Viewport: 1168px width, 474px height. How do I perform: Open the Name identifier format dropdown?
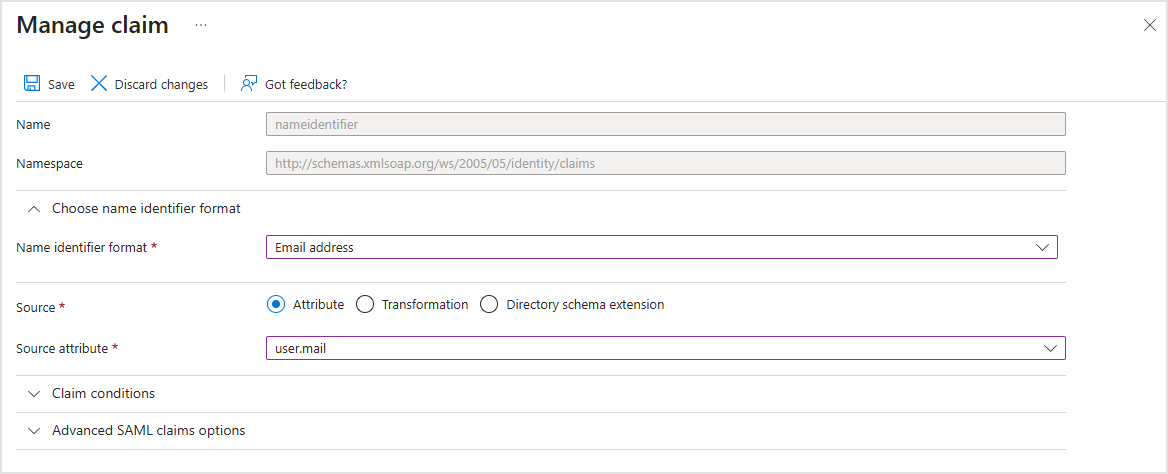coord(661,247)
